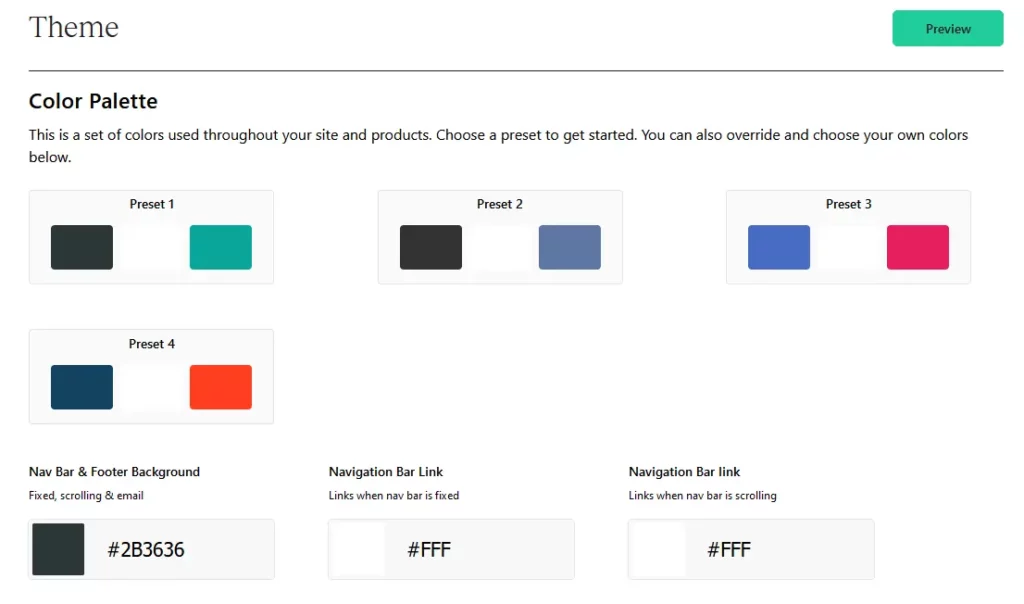Screen dimensions: 1024x604
Task: Click the pink swatch in Preset 3
Action: tap(917, 247)
